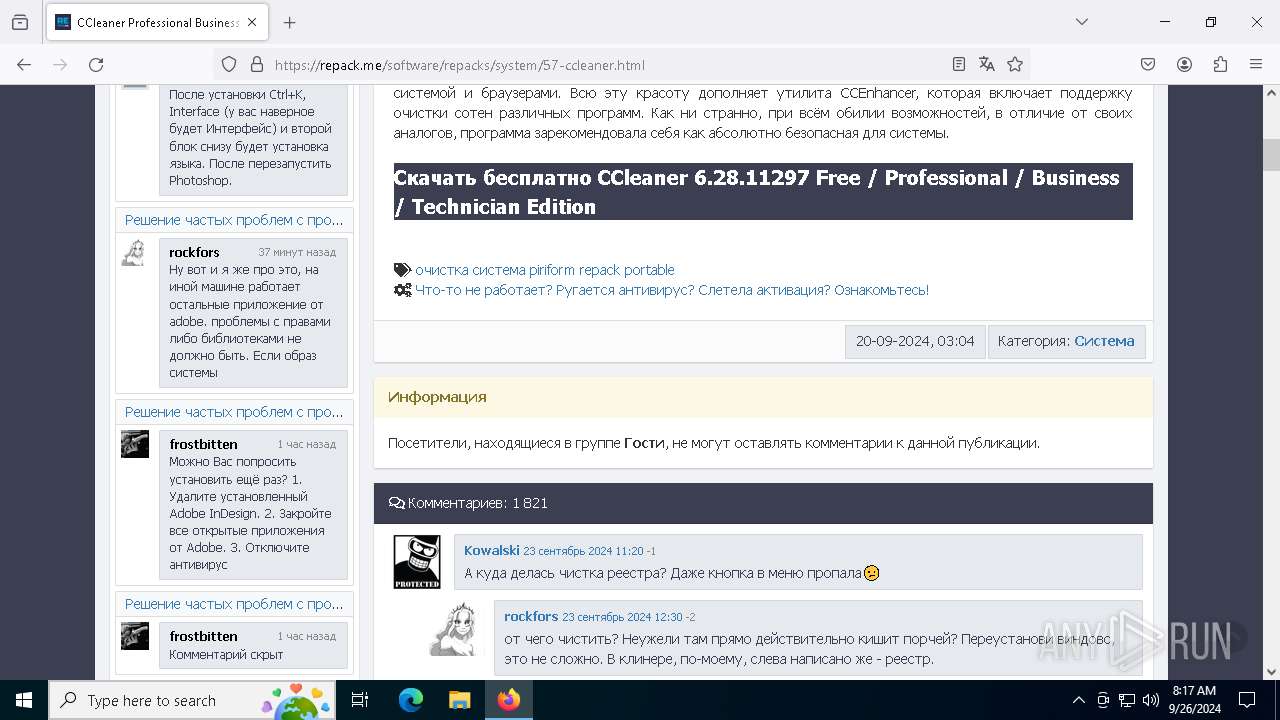
Task: Open rockfors profile in comment reply
Action: click(x=531, y=616)
